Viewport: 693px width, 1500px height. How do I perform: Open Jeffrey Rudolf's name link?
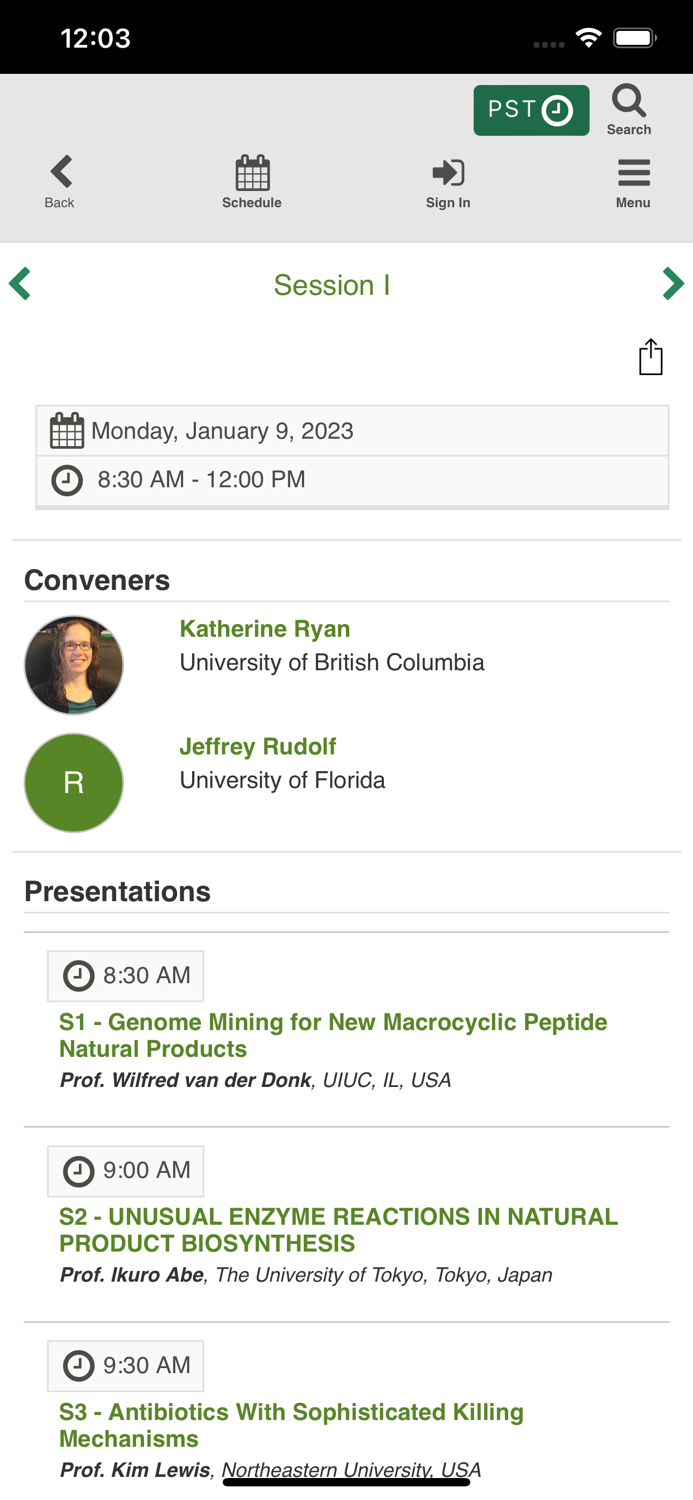(258, 747)
